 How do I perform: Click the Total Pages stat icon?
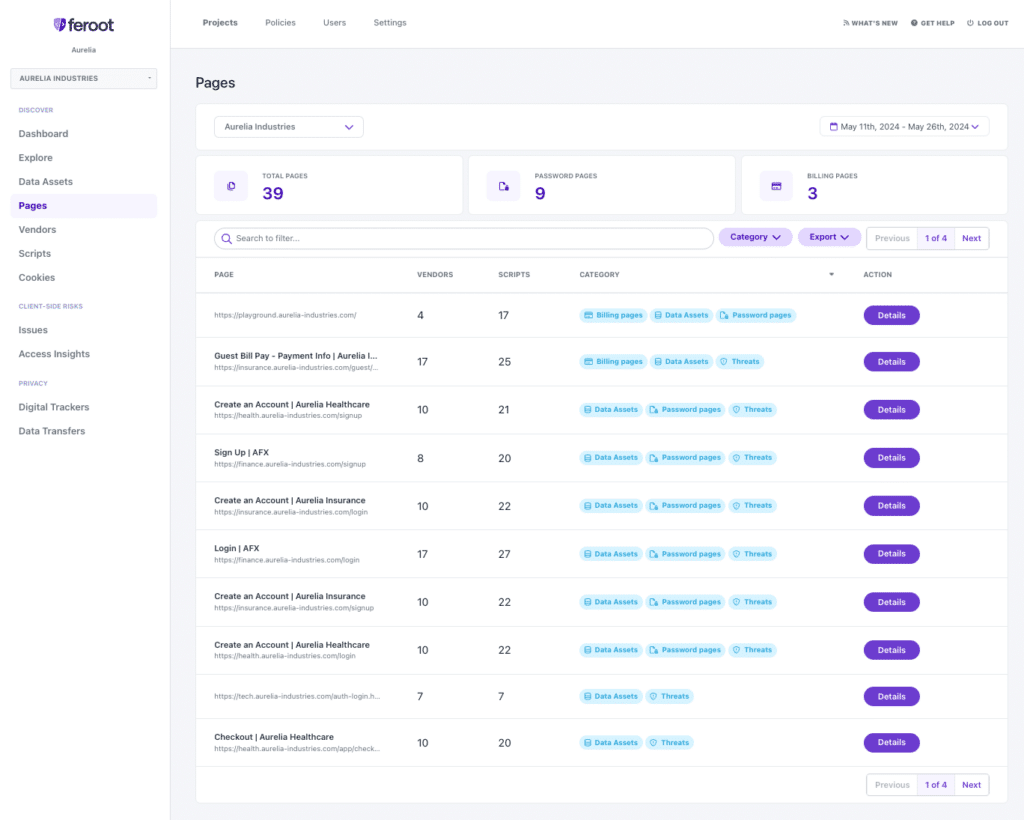point(231,186)
